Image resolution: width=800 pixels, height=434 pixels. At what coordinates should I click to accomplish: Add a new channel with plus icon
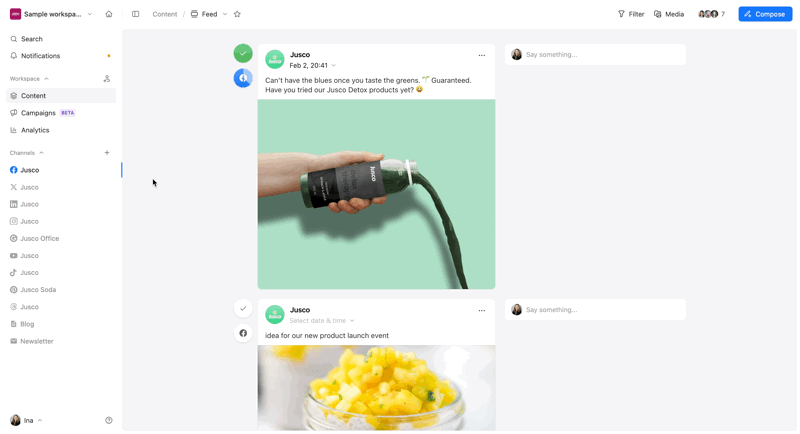point(107,152)
